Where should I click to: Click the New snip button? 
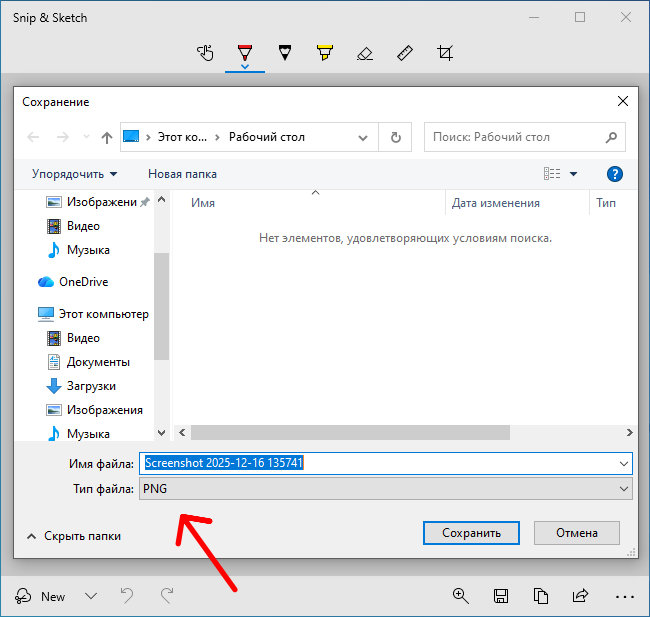pyautogui.click(x=40, y=596)
